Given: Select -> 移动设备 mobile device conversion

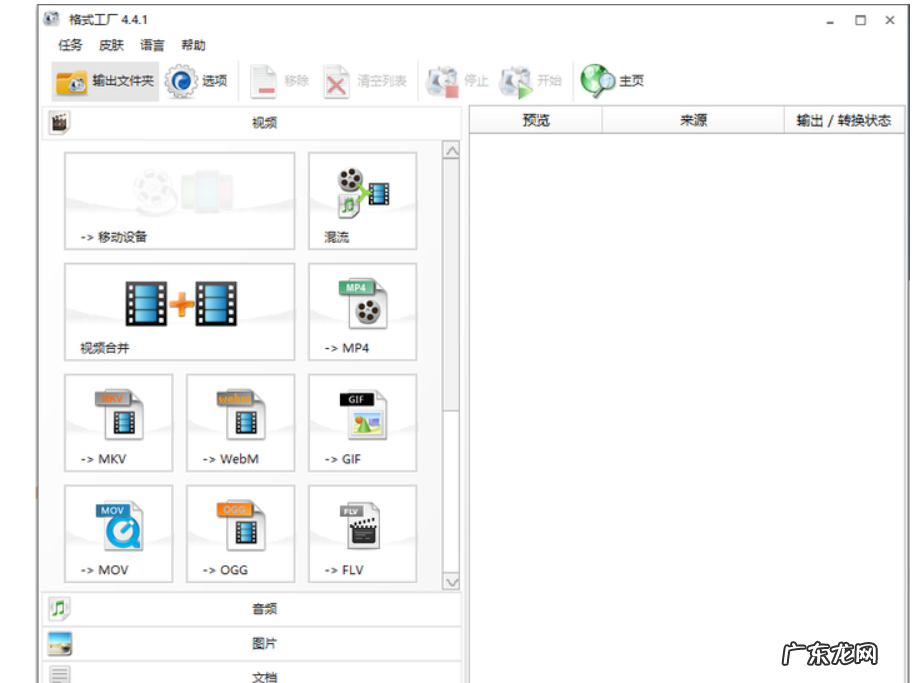Looking at the screenshot, I should (x=179, y=200).
